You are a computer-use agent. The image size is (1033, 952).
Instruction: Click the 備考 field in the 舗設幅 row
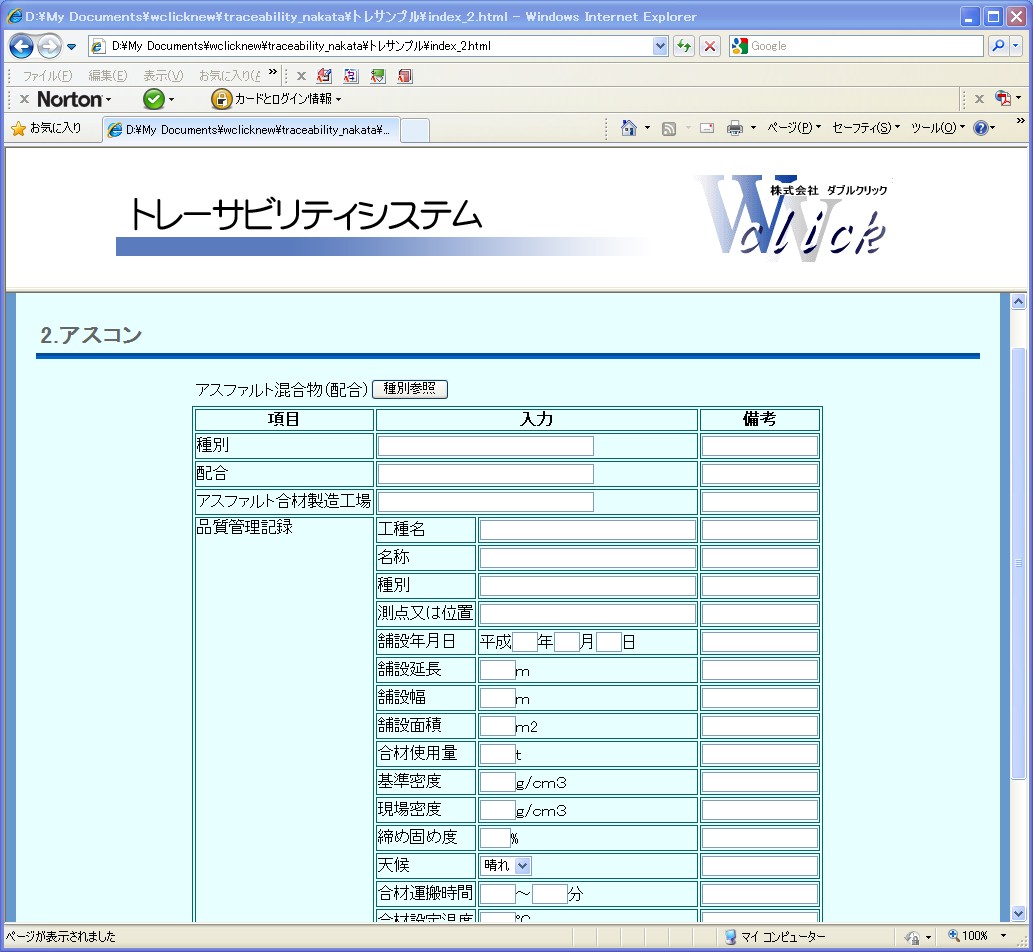pos(760,698)
